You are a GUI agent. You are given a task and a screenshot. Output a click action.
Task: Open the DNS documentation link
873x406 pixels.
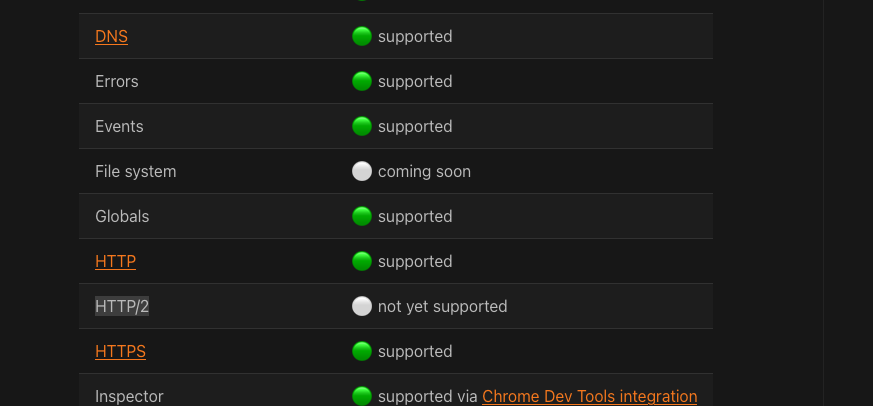pos(111,37)
